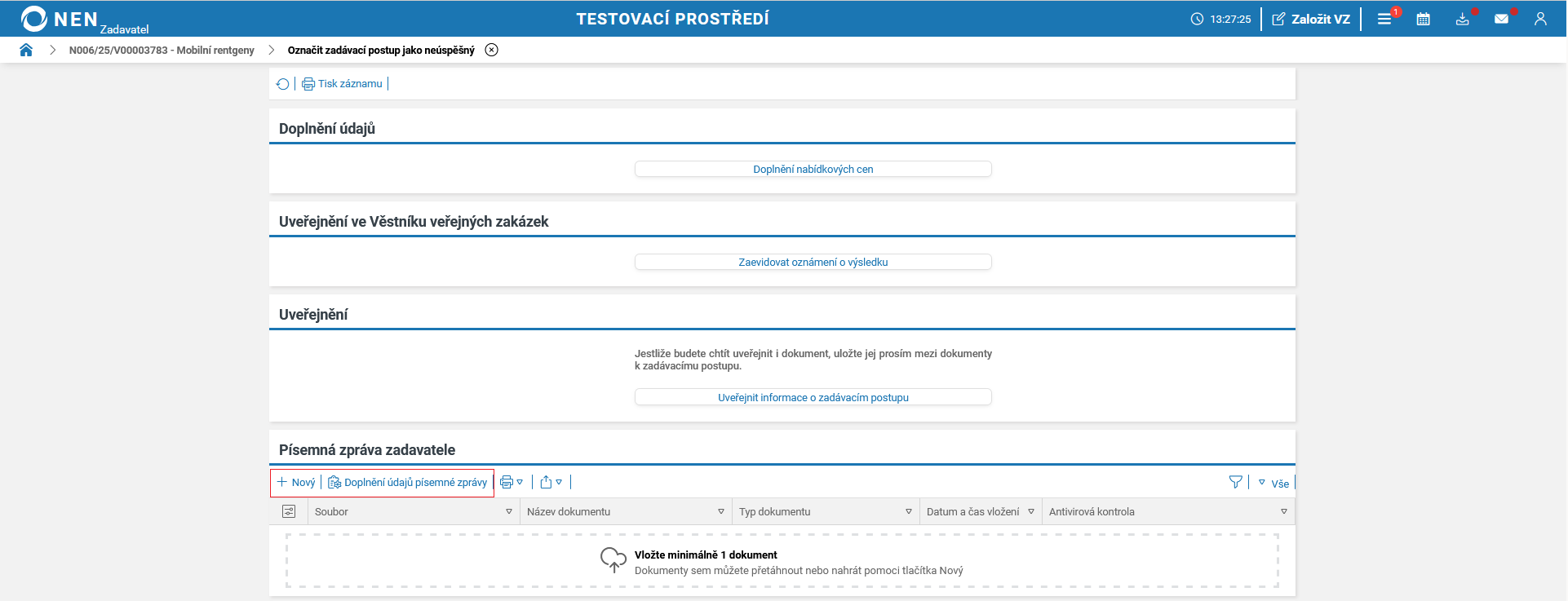
Task: Click the refresh record icon
Action: click(283, 84)
